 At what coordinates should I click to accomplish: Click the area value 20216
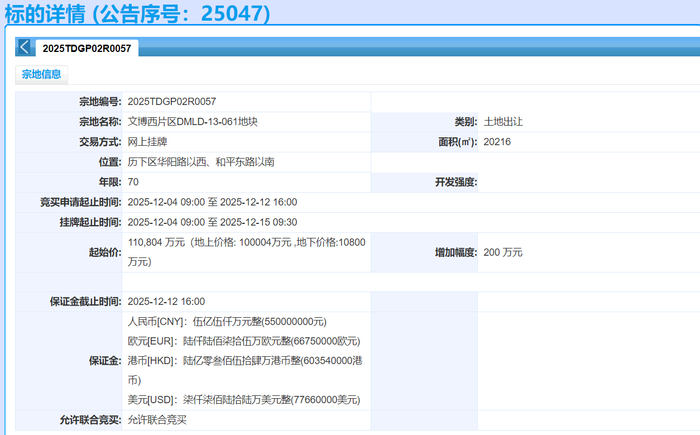pyautogui.click(x=497, y=142)
